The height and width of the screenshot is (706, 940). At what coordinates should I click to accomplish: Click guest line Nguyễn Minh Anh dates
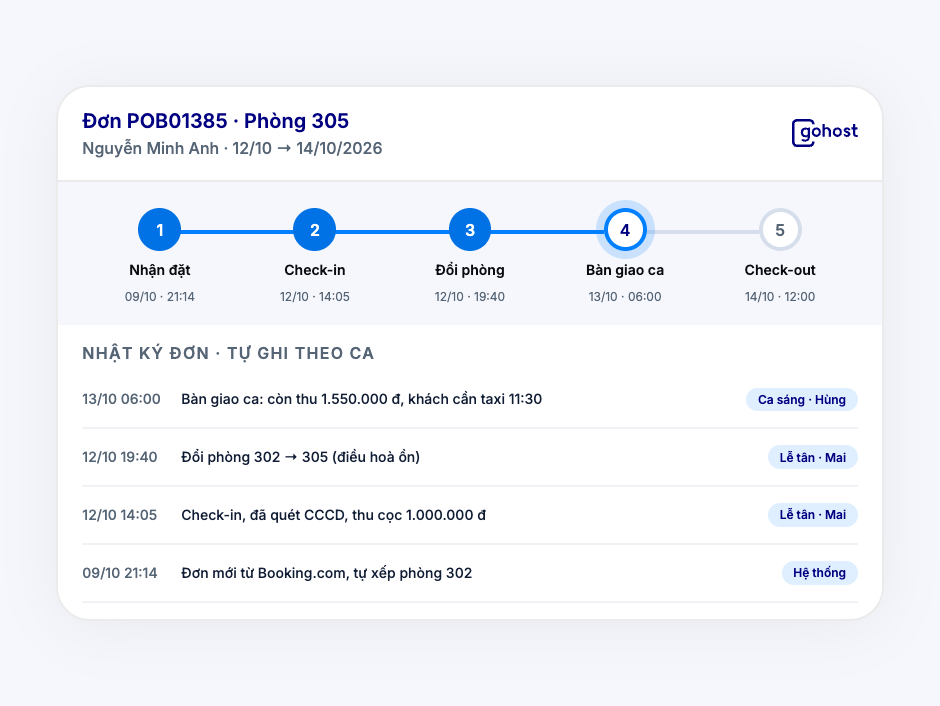tap(232, 149)
